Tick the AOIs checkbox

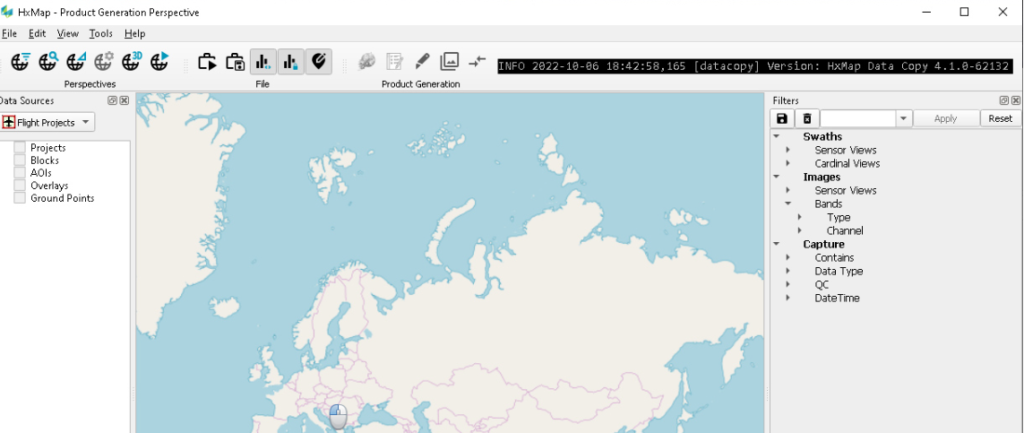(x=20, y=172)
